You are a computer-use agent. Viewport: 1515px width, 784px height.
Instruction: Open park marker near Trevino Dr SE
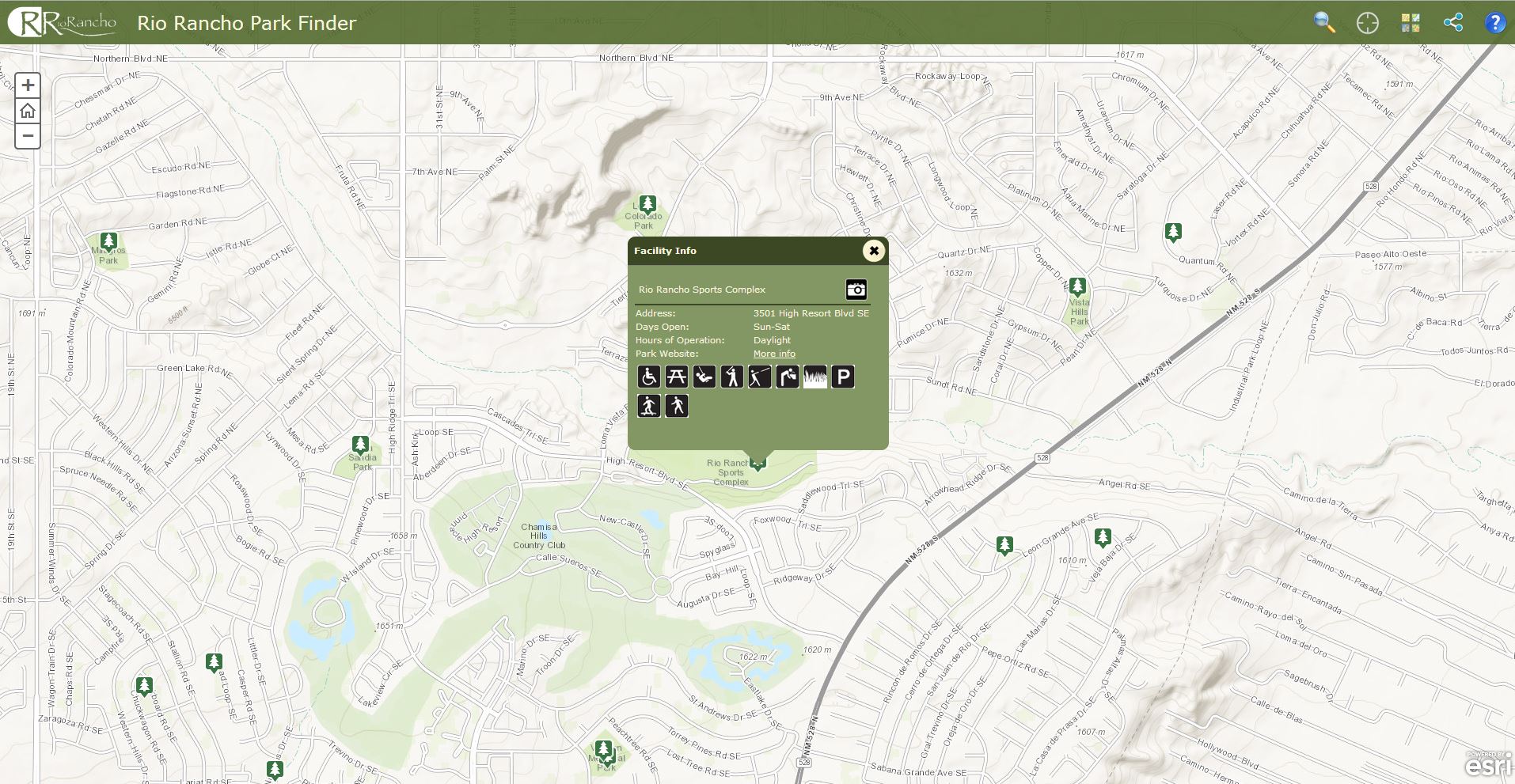click(x=275, y=770)
